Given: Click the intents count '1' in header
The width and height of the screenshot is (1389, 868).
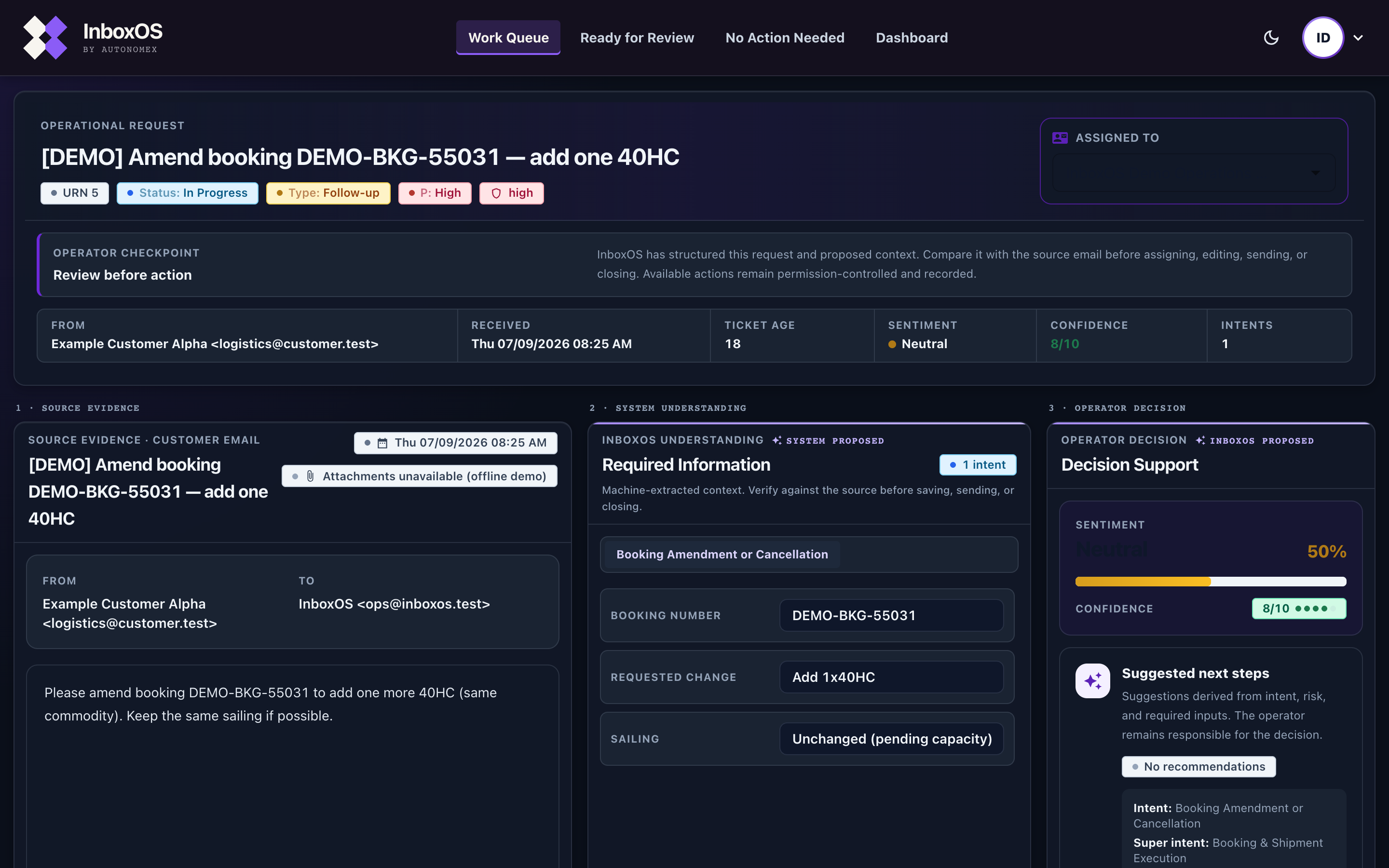Looking at the screenshot, I should point(1225,344).
